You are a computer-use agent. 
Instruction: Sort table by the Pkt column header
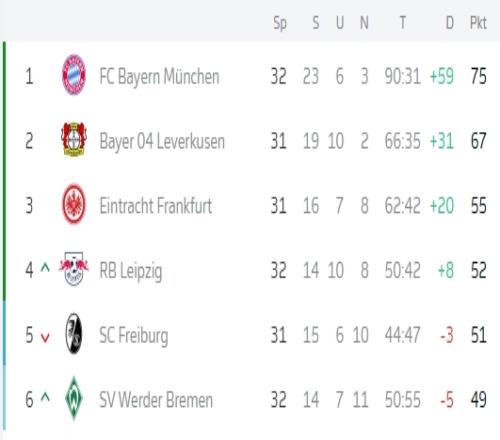[x=478, y=23]
